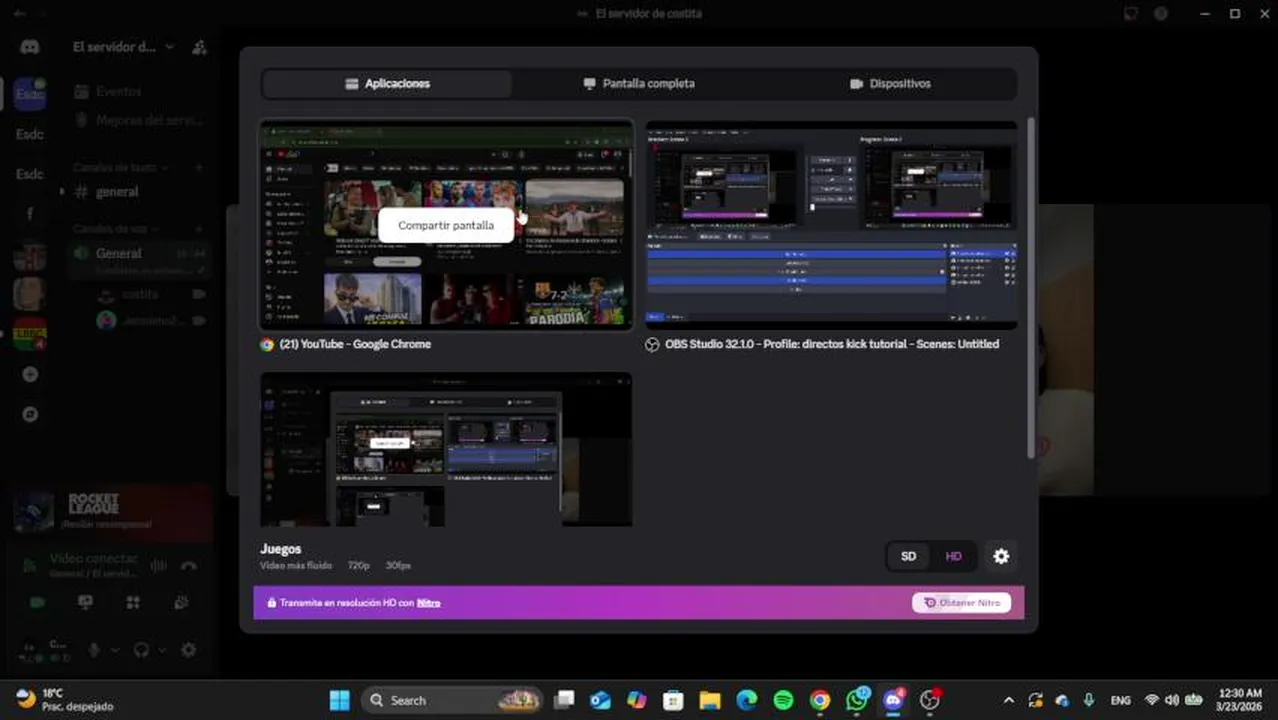Collapse the Canales de texto category

click(120, 168)
